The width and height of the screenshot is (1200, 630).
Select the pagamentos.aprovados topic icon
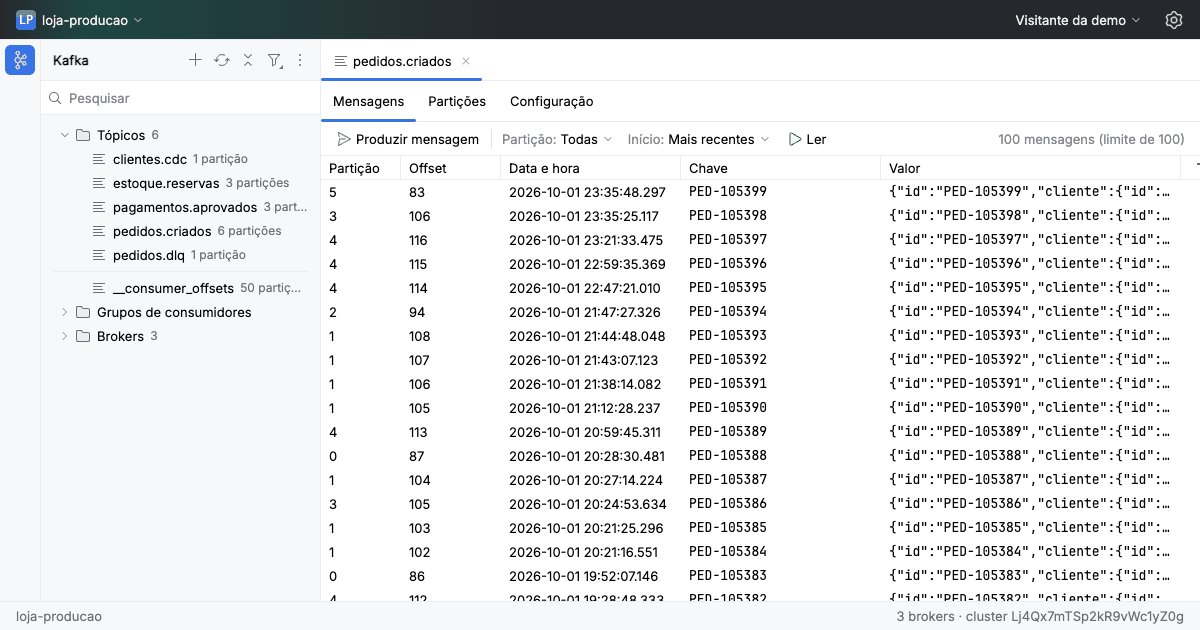pyautogui.click(x=99, y=207)
